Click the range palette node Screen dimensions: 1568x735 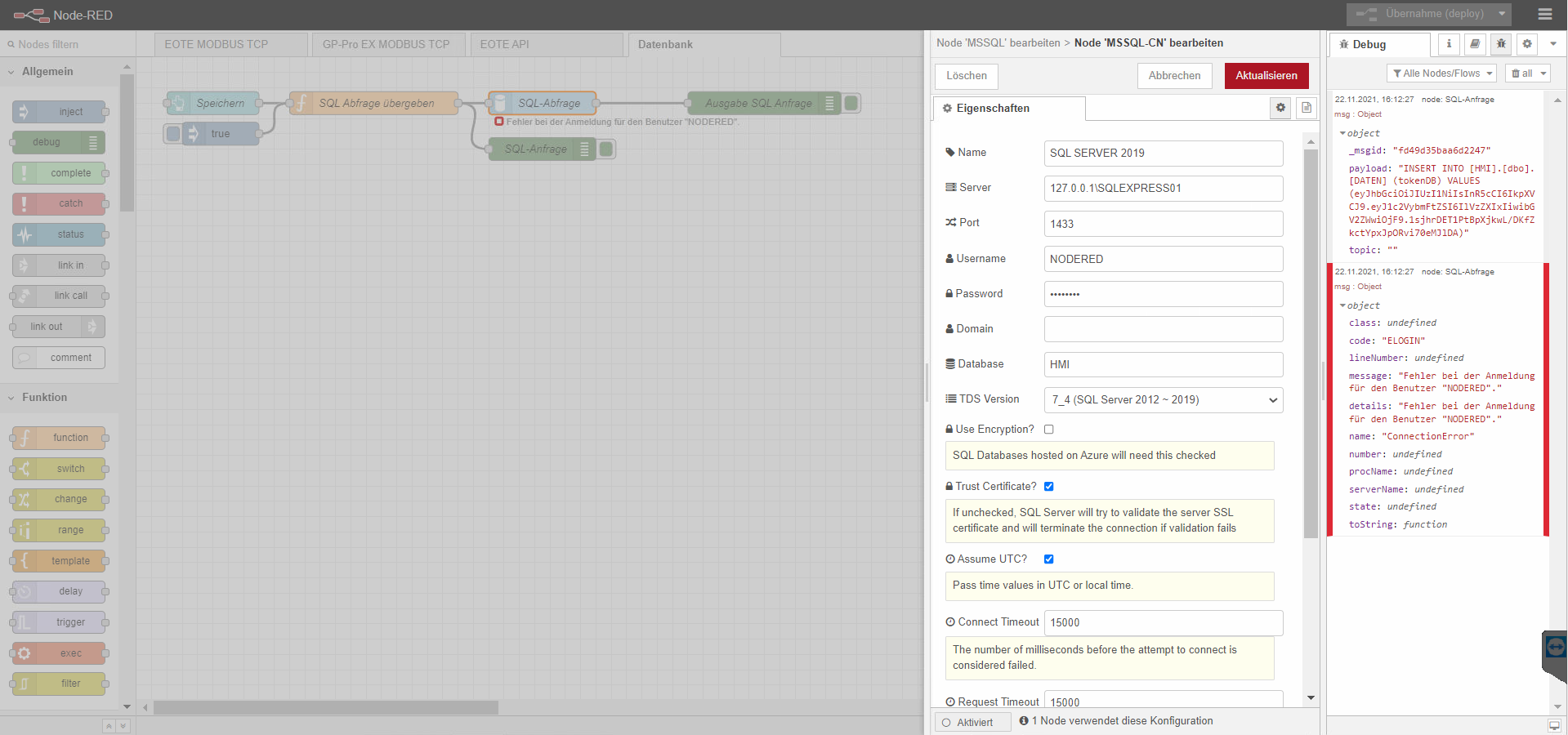click(59, 530)
